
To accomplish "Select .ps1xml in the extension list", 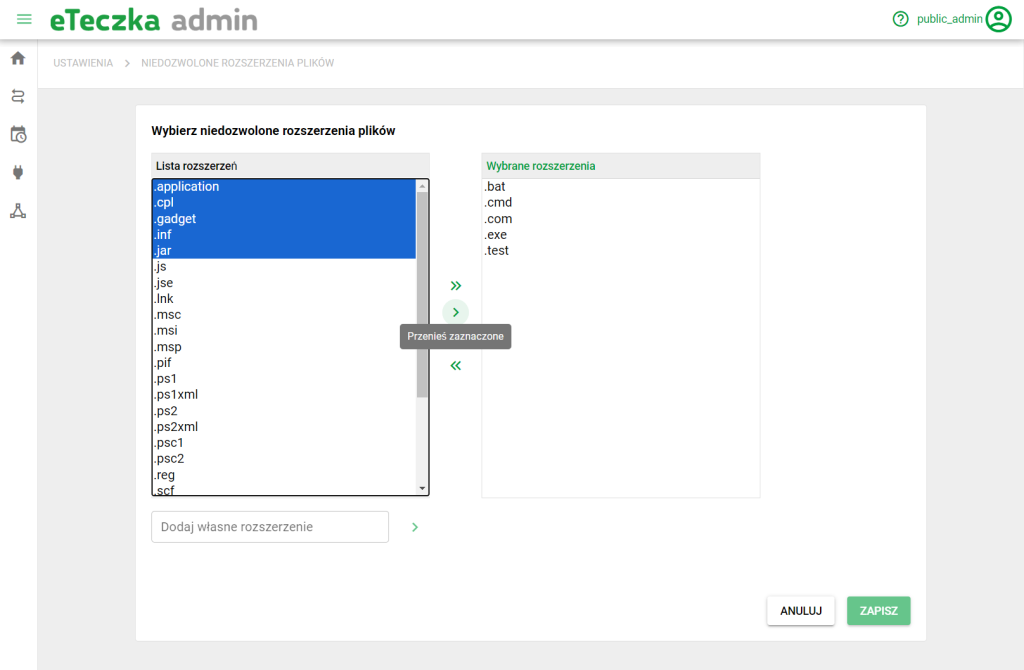I will pos(284,394).
